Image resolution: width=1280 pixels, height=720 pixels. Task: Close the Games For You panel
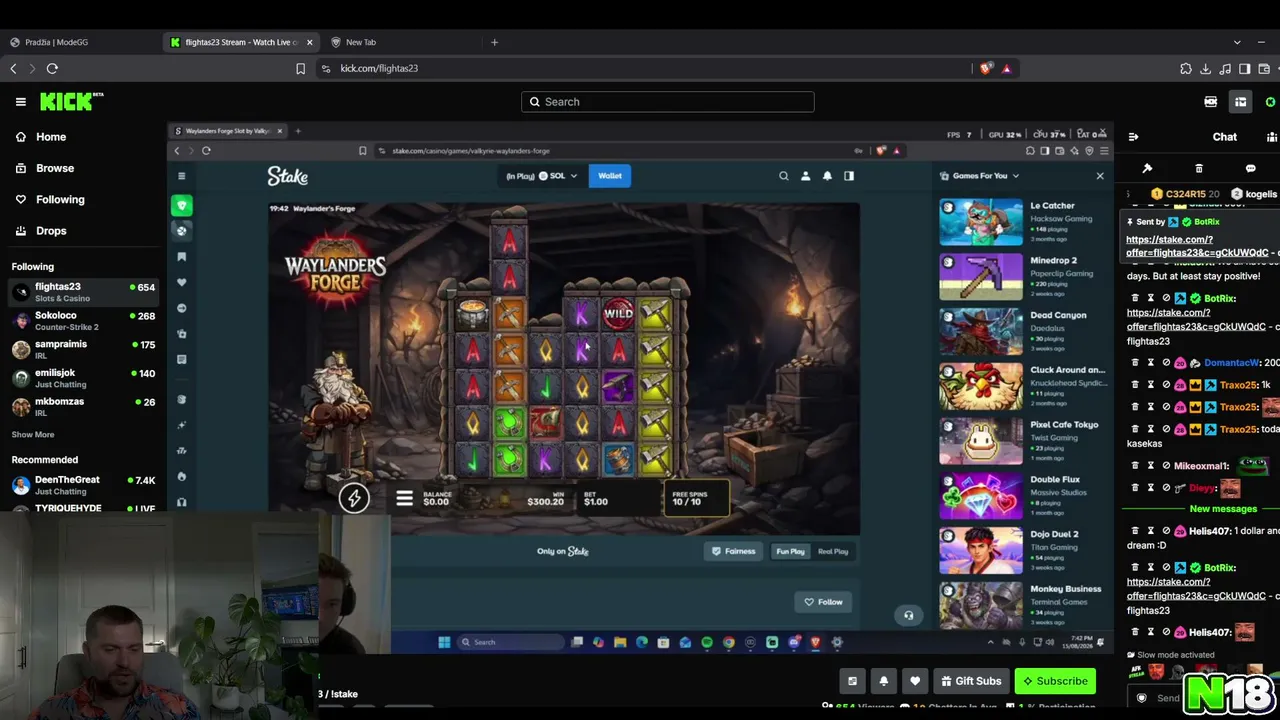(x=1100, y=176)
